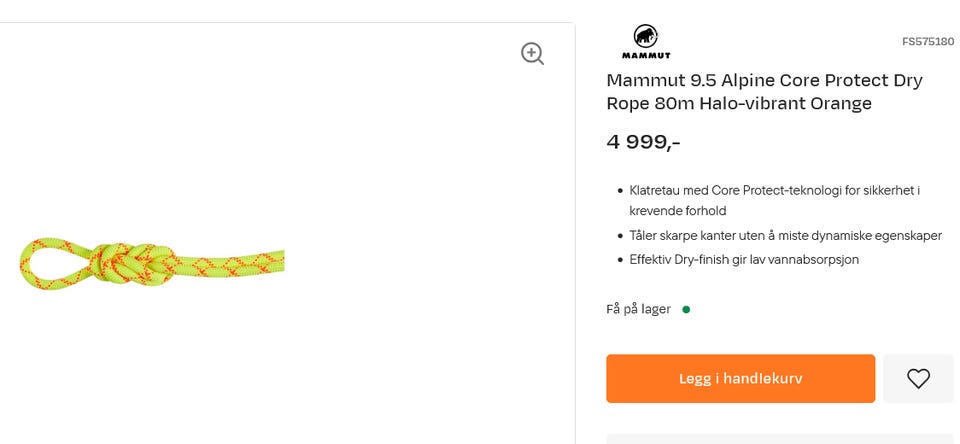Click the Få på lager stock label
Screen dimensions: 960x444
pos(638,310)
